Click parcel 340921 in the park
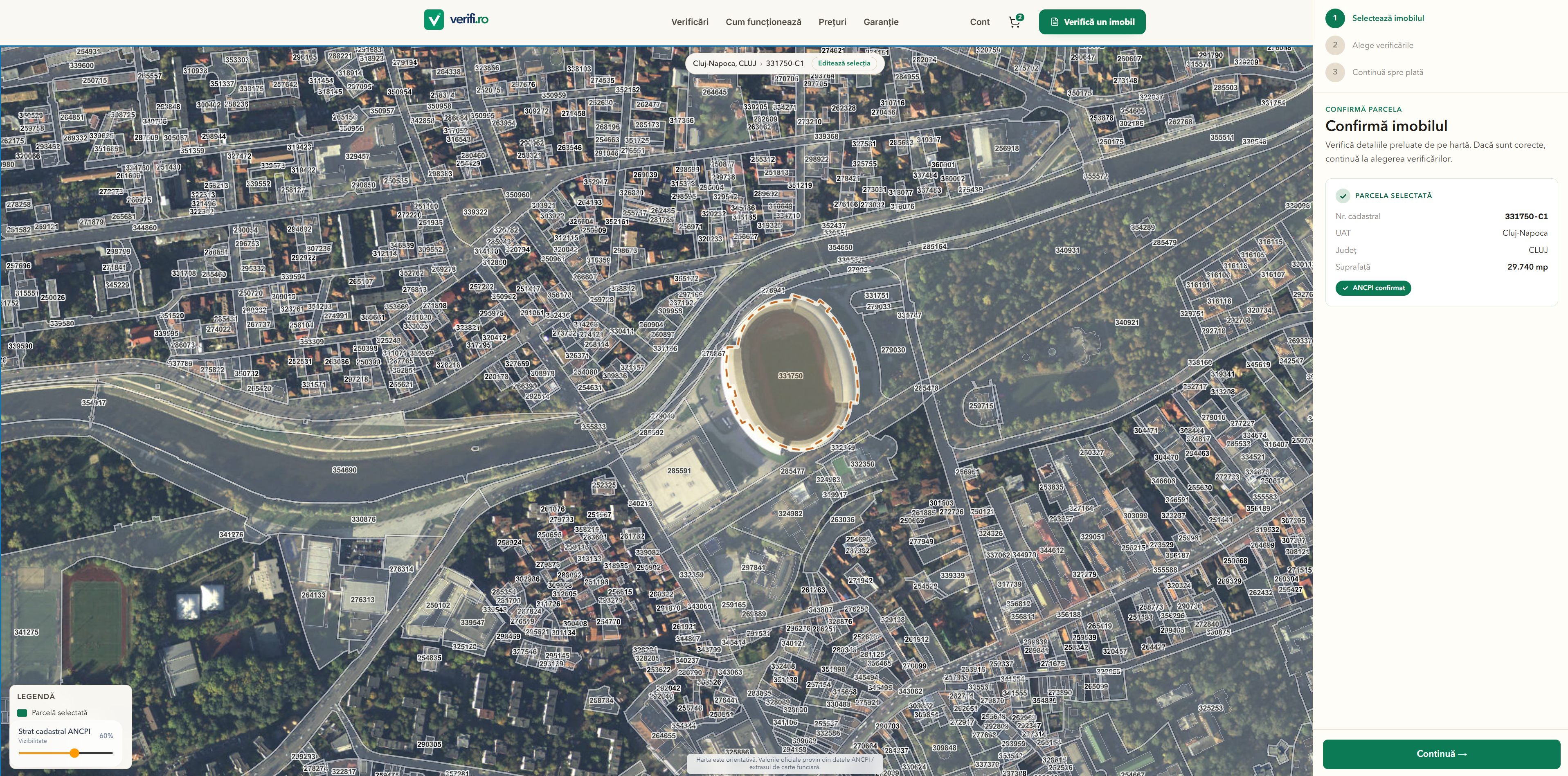 click(1127, 323)
